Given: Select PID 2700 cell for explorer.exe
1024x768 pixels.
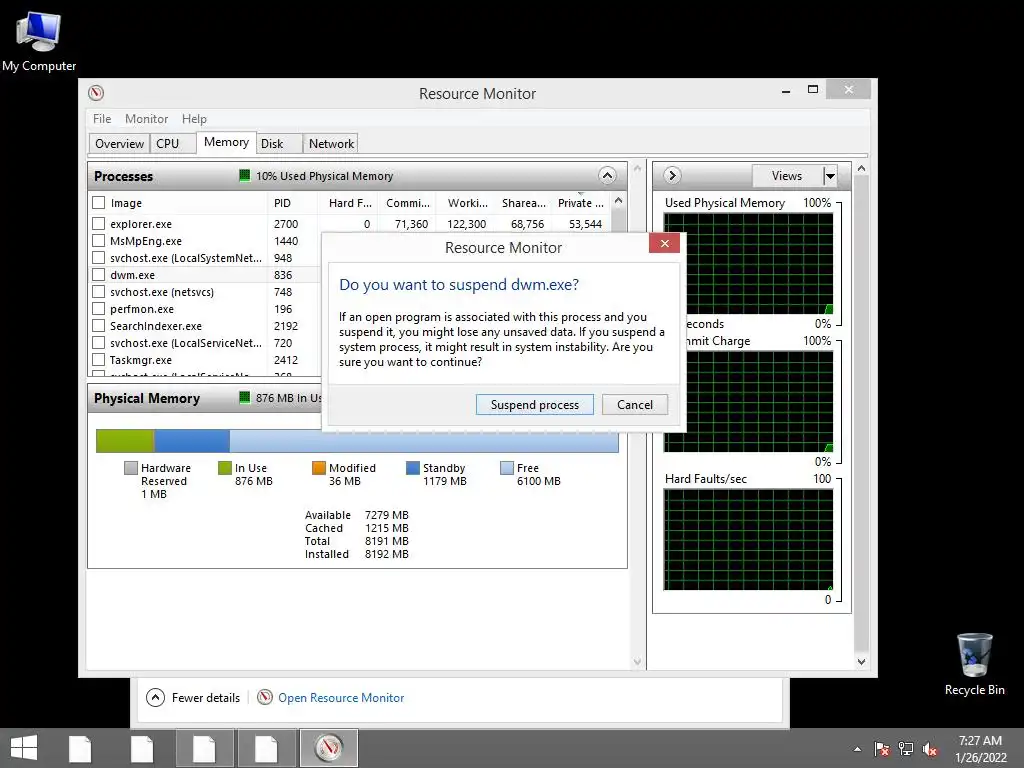Looking at the screenshot, I should (x=286, y=224).
